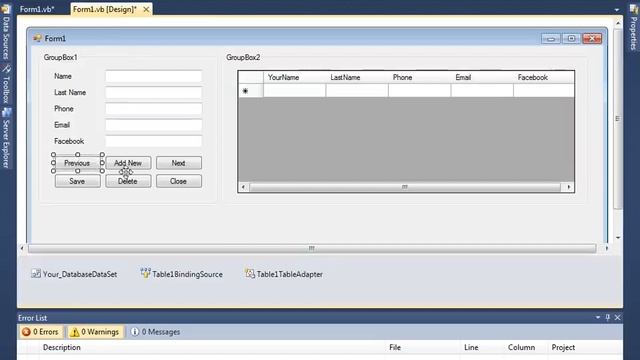Click the Phone text box
Image resolution: width=640 pixels, height=360 pixels.
tap(153, 109)
